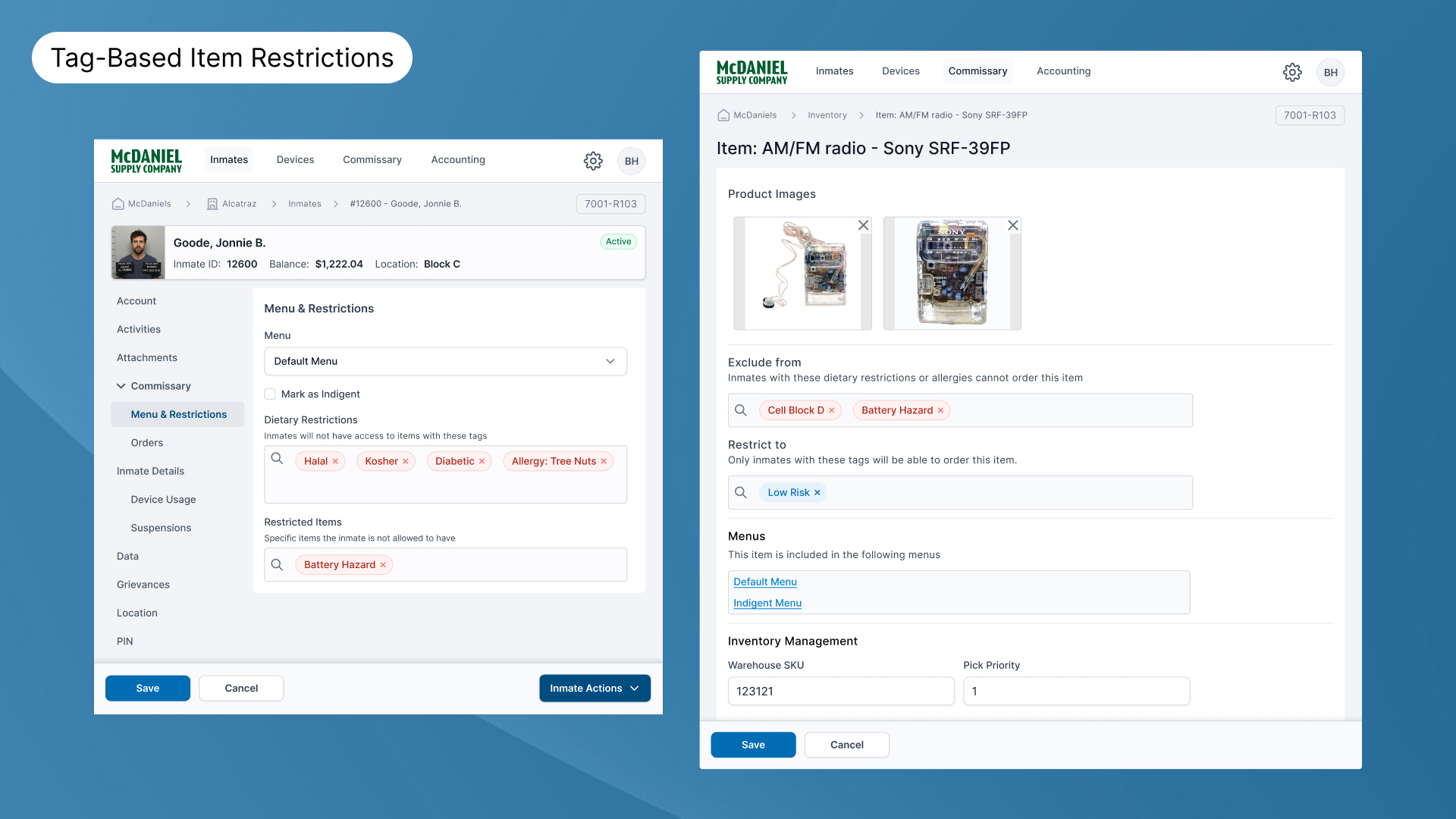Open the Default Menu dropdown
This screenshot has width=1456, height=819.
click(445, 362)
